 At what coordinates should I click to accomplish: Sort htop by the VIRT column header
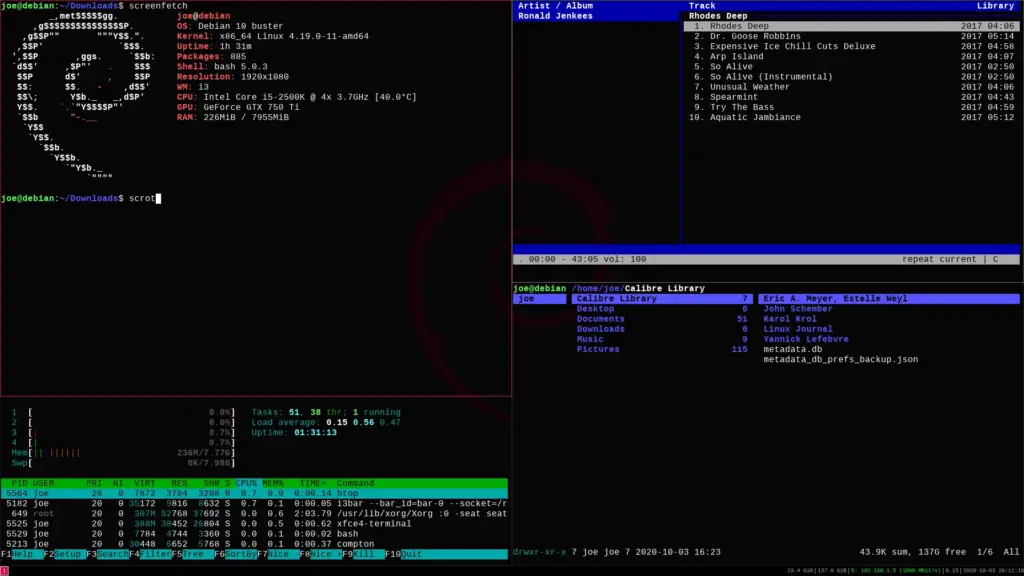tap(144, 483)
